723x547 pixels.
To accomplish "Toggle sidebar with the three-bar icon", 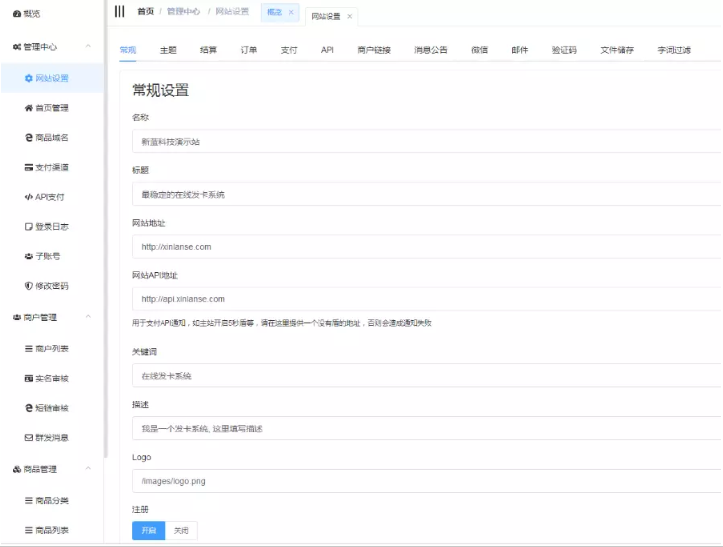I will (120, 12).
